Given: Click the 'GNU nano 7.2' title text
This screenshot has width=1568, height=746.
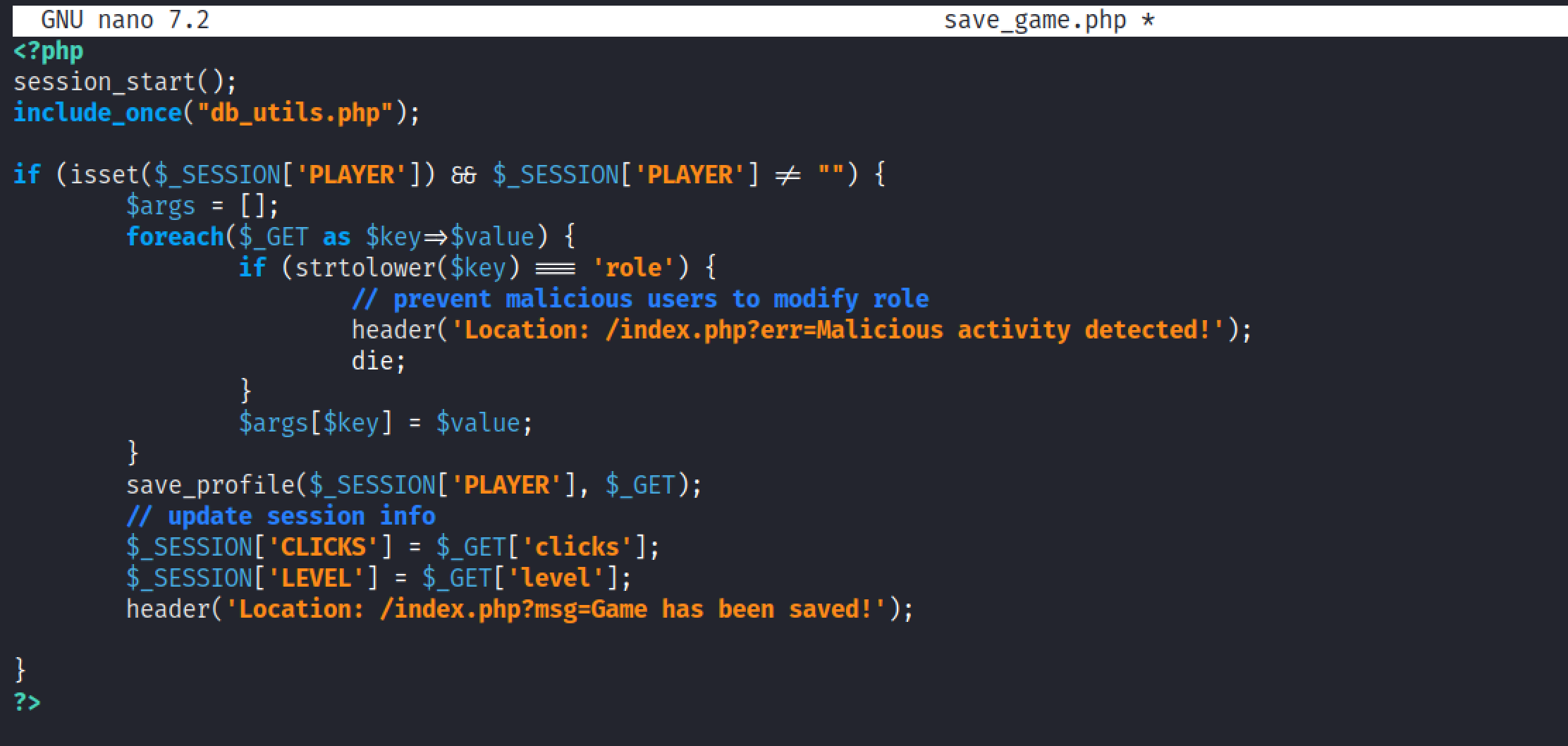Looking at the screenshot, I should pyautogui.click(x=125, y=20).
